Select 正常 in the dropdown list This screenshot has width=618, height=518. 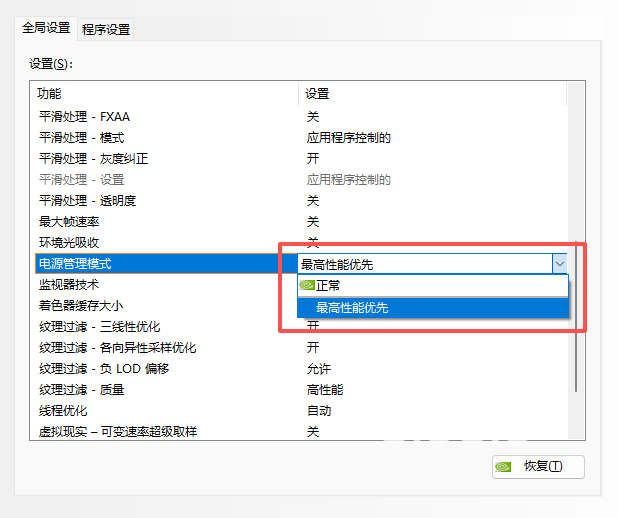pos(328,286)
